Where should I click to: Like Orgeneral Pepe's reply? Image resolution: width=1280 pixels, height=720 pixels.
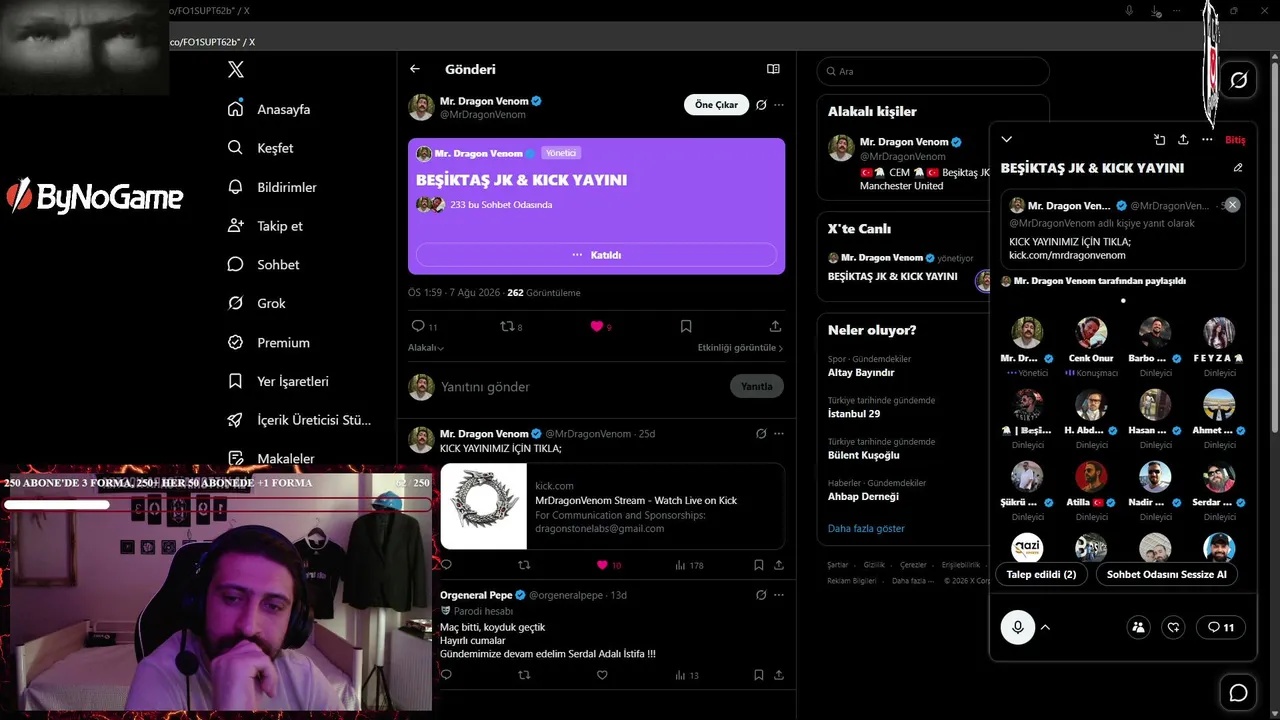602,675
